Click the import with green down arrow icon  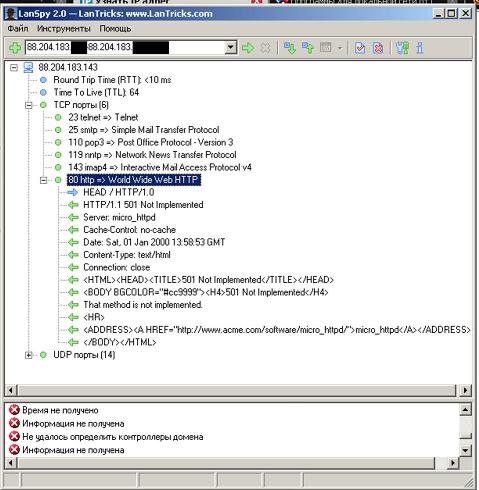coord(290,48)
